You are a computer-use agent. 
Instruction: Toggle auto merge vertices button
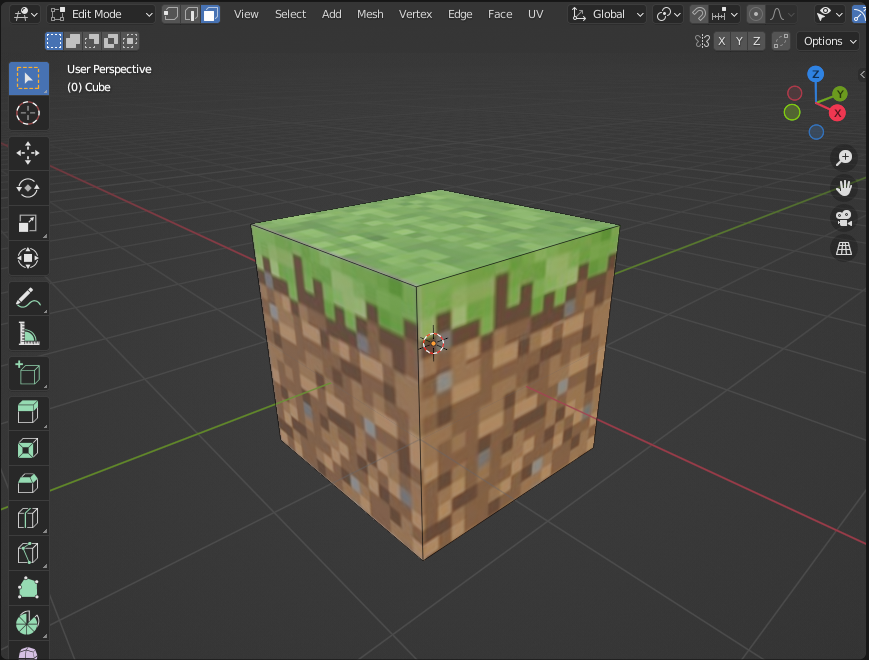[x=781, y=41]
